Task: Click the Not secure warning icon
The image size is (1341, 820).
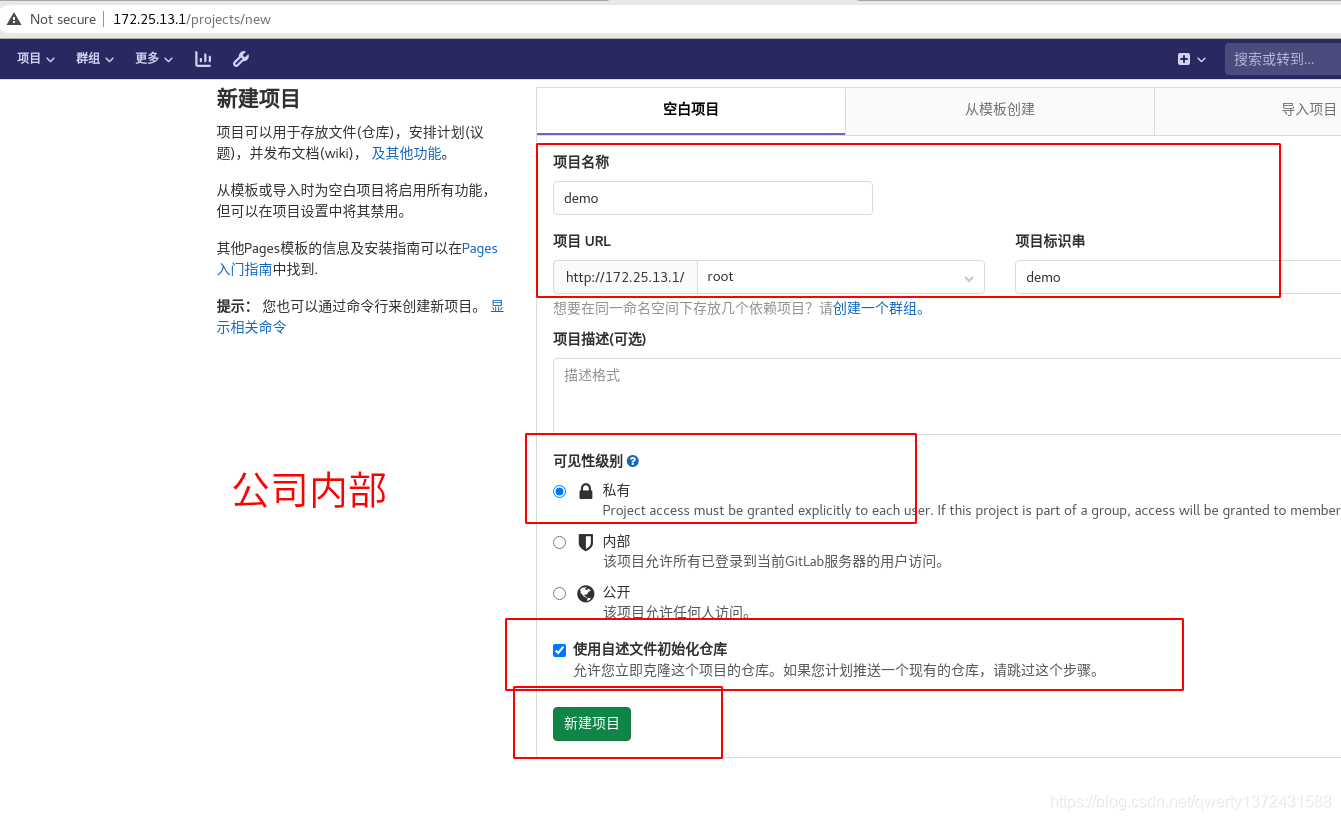Action: coord(14,19)
